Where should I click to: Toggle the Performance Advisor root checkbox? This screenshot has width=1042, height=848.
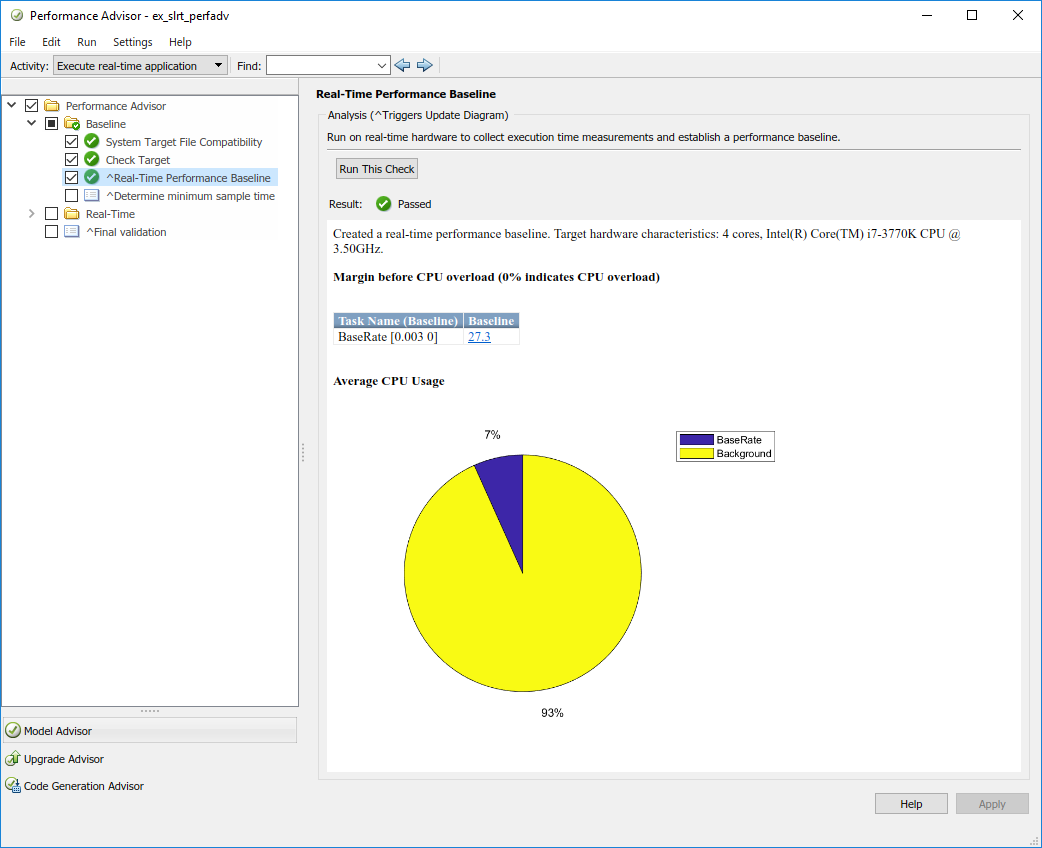(x=31, y=106)
